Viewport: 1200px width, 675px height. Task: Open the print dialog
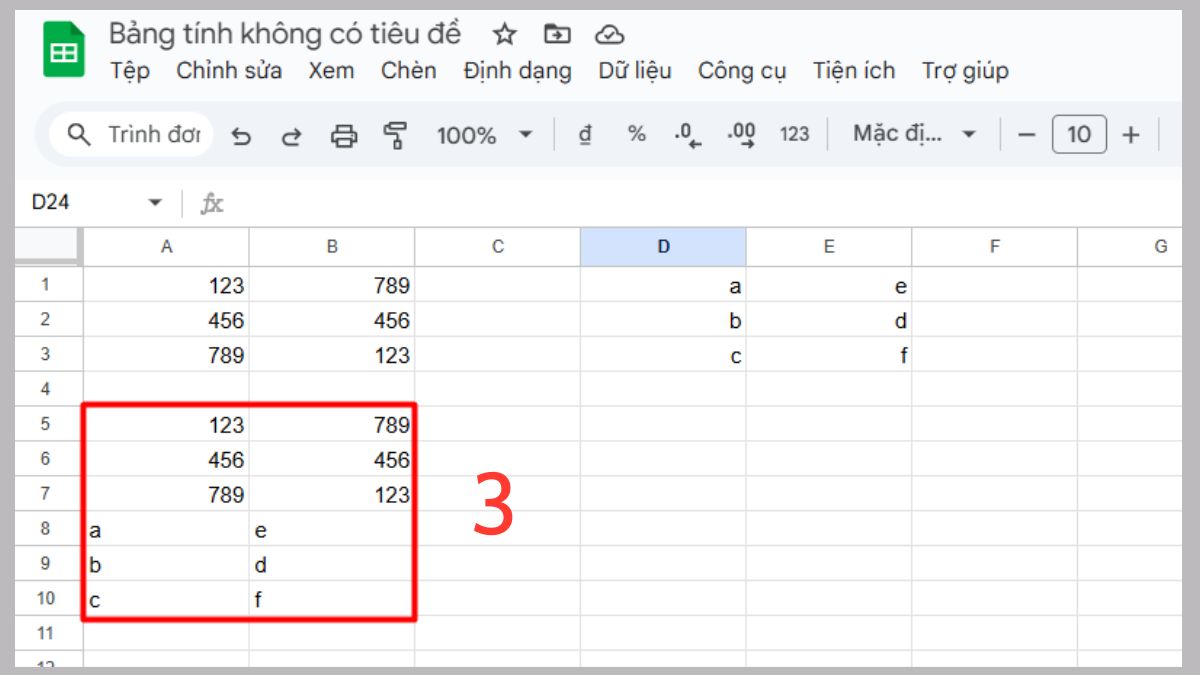(344, 135)
